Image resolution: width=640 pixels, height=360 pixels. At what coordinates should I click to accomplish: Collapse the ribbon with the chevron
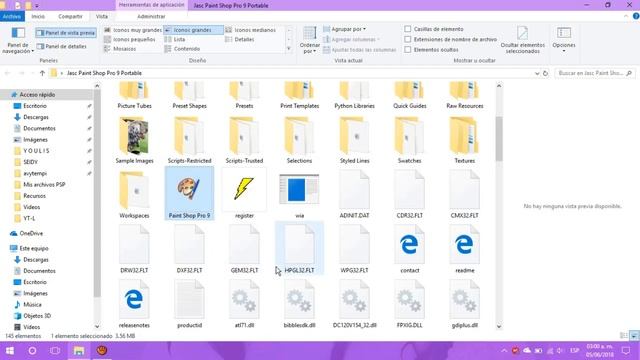pos(626,16)
